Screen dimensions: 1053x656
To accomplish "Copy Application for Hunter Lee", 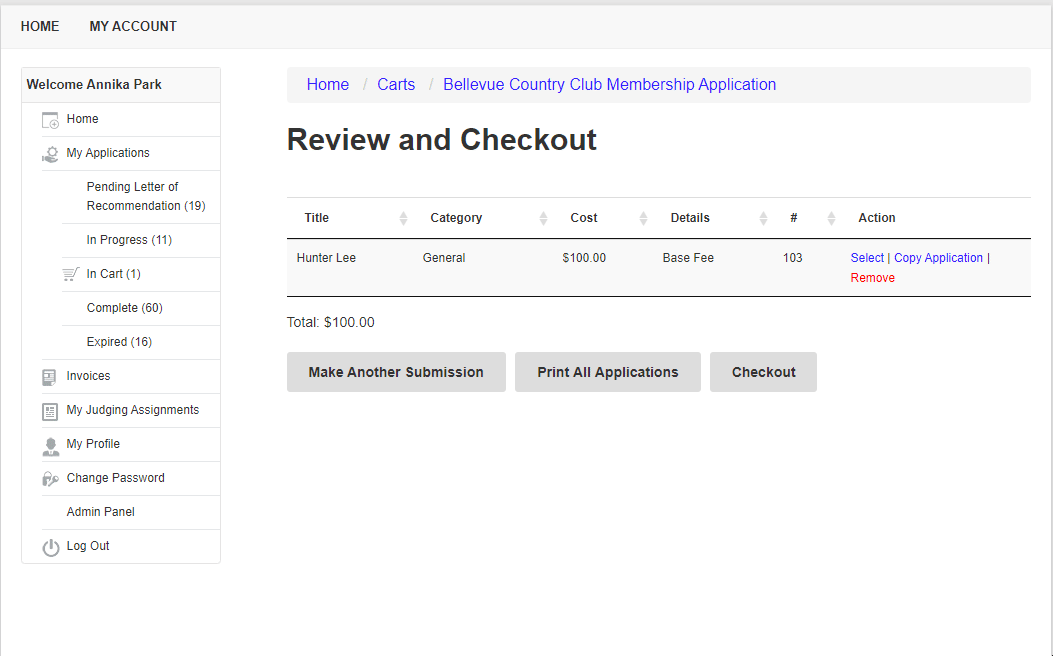I will coord(938,258).
